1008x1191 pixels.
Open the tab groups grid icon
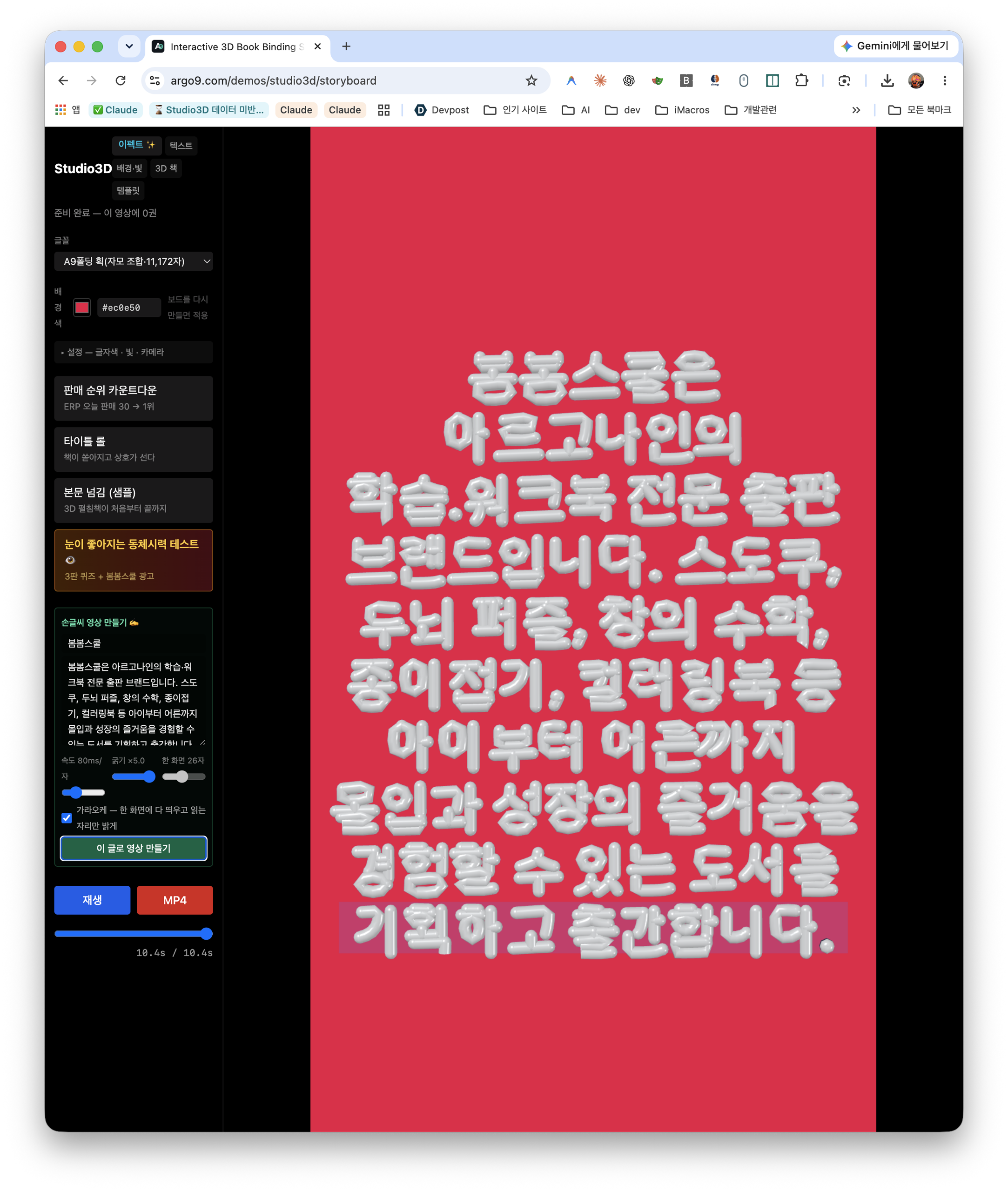click(x=384, y=110)
